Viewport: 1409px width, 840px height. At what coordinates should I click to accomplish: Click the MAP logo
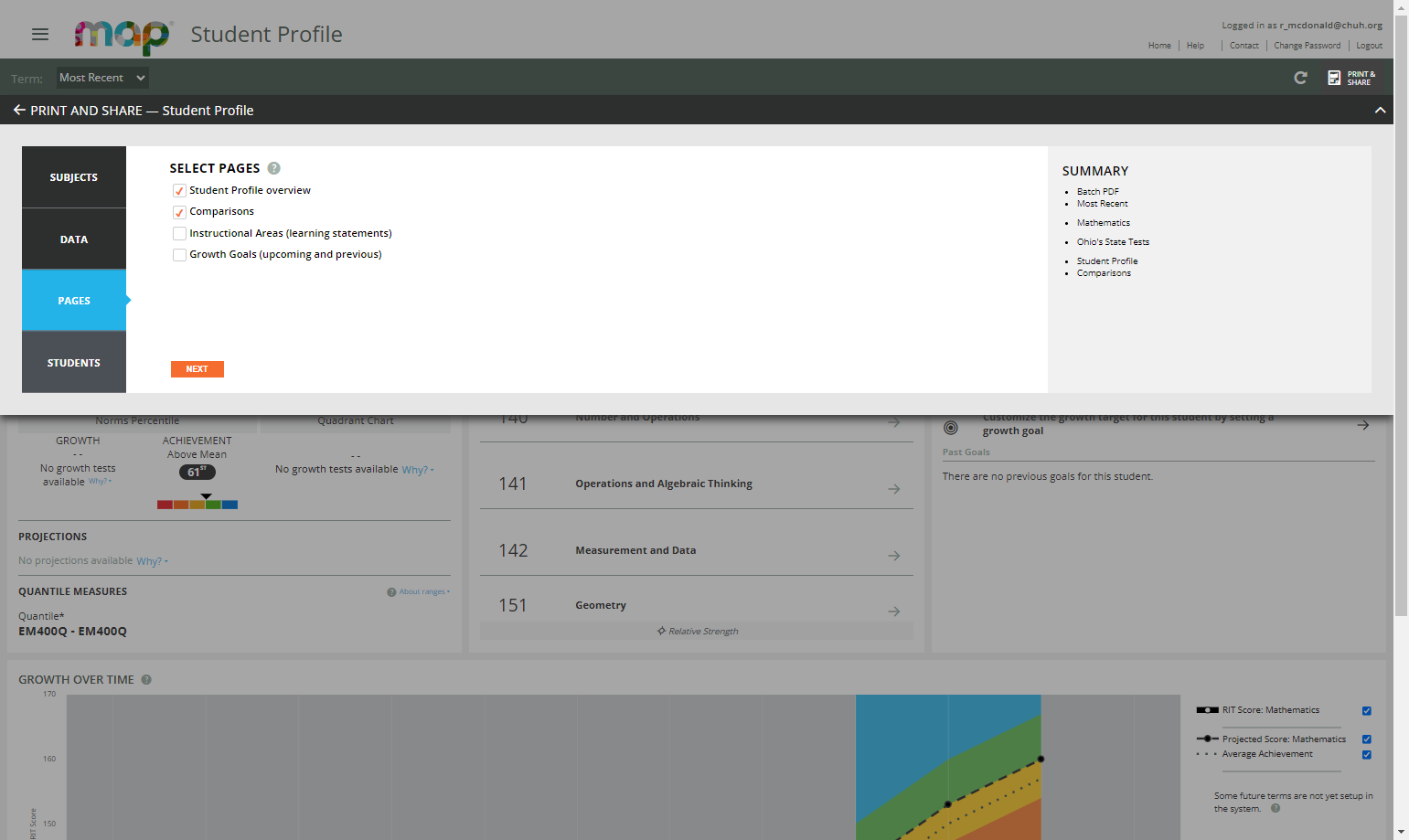[123, 36]
